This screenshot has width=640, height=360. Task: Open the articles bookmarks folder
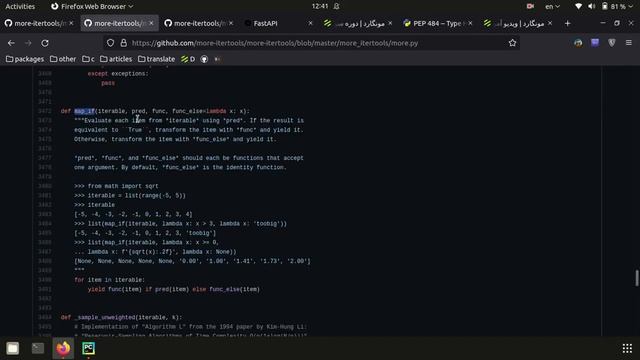[x=116, y=59]
